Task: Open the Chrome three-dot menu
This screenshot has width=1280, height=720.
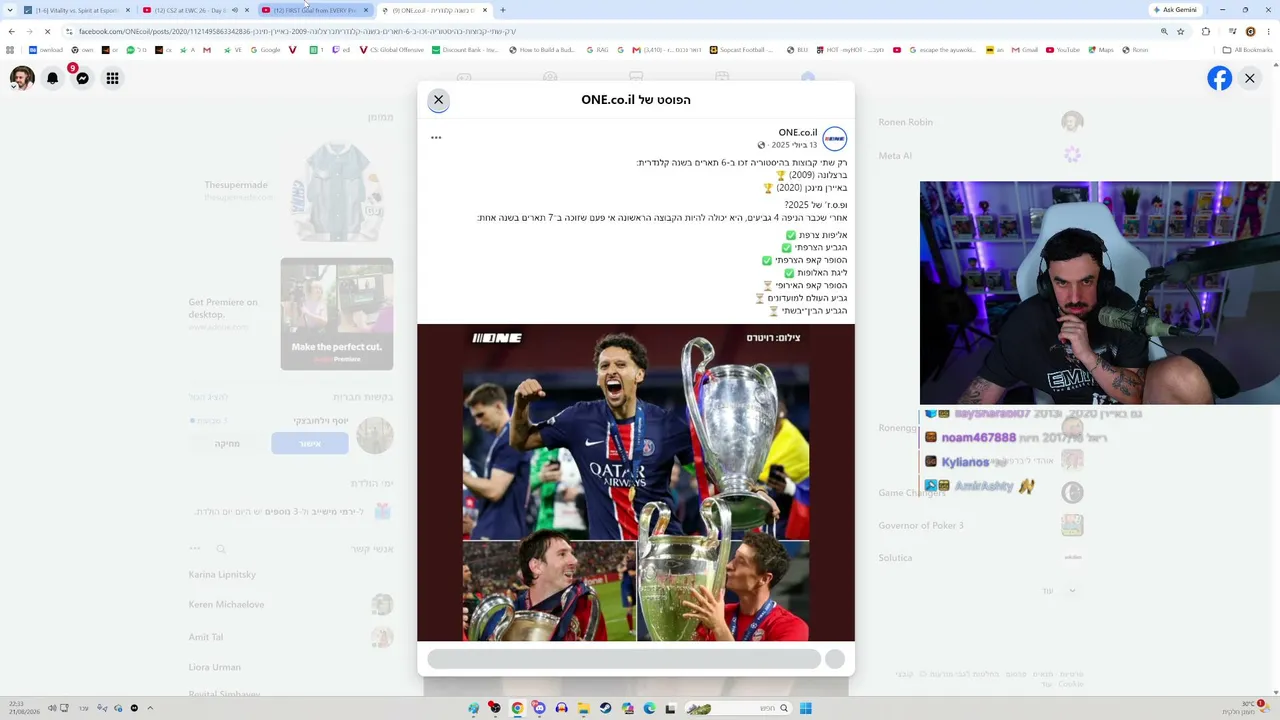Action: [1269, 31]
